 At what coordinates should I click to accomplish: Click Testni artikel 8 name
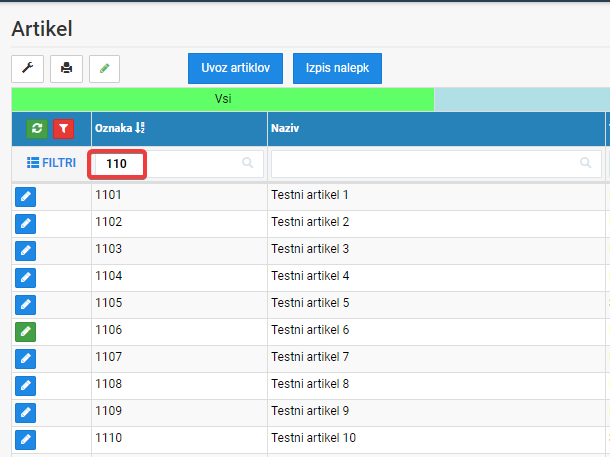pos(310,384)
